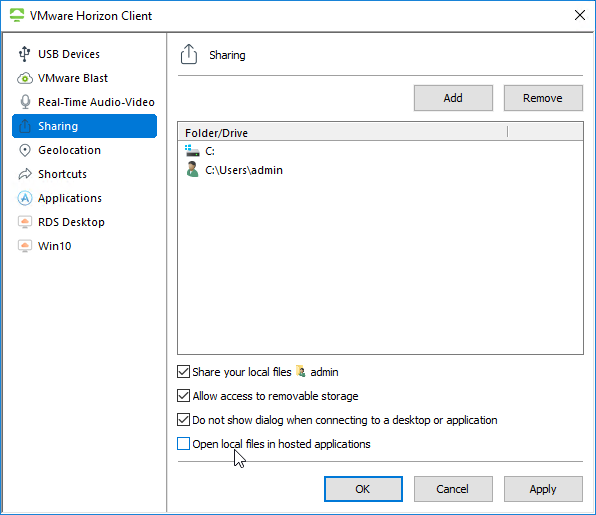Click the Shortcuts arrow icon
This screenshot has width=596, height=515.
tap(25, 174)
